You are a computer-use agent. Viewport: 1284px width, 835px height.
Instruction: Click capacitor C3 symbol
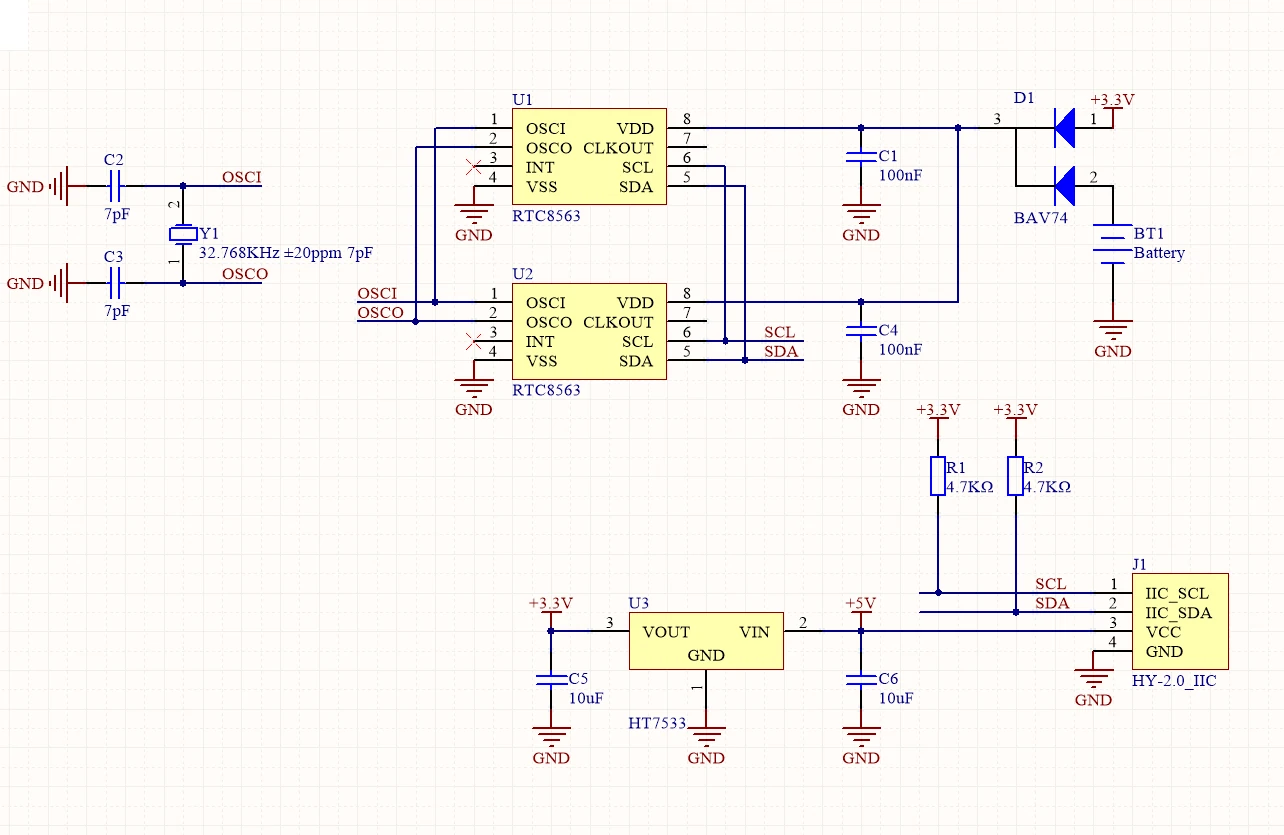coord(115,283)
